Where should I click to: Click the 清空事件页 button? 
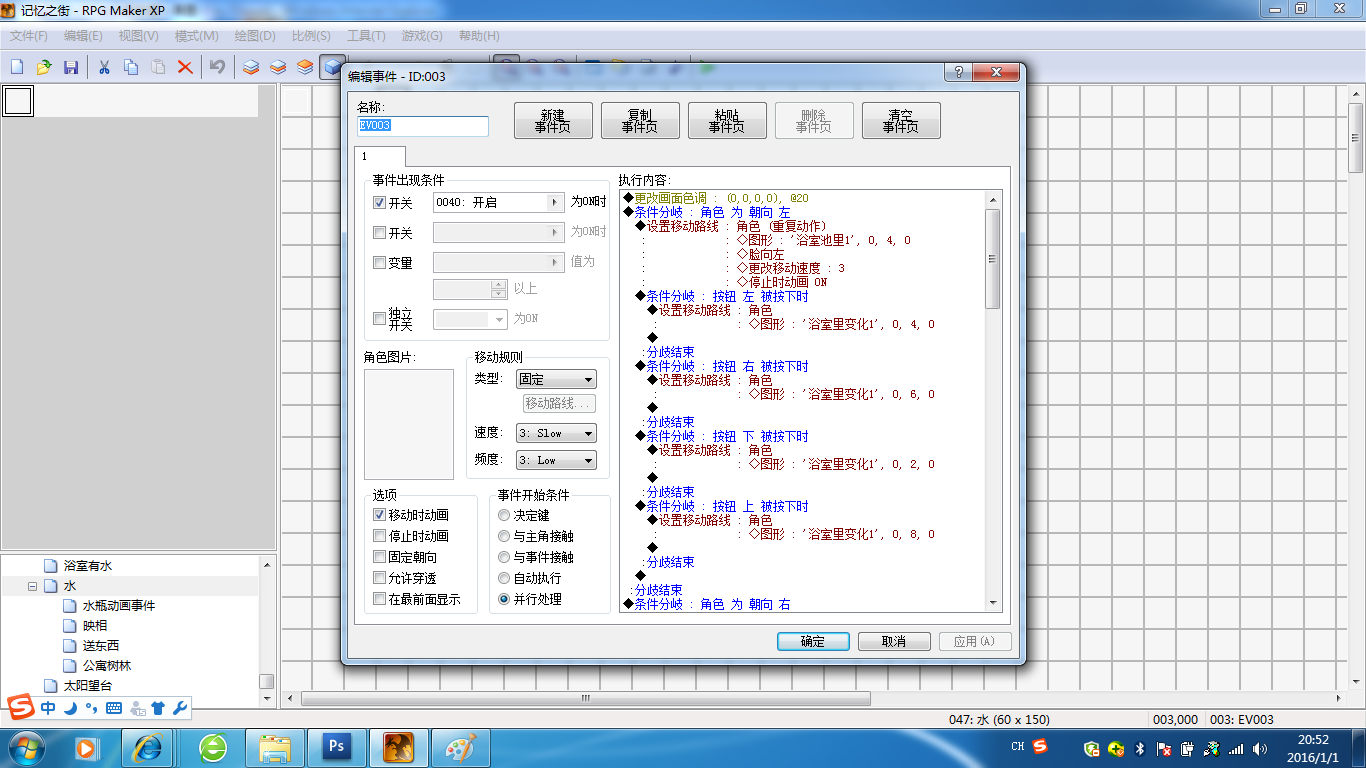pos(901,121)
